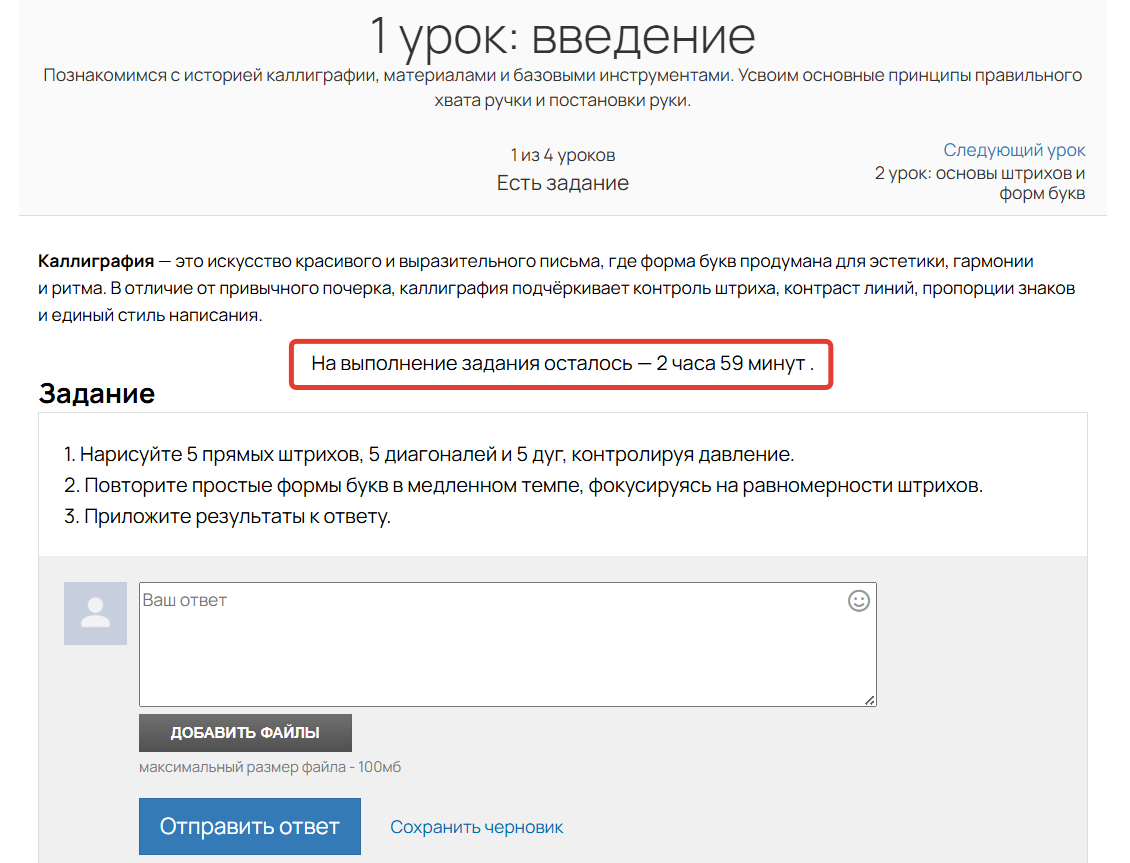1130x863 pixels.
Task: Click the Есть задание label
Action: (x=563, y=182)
